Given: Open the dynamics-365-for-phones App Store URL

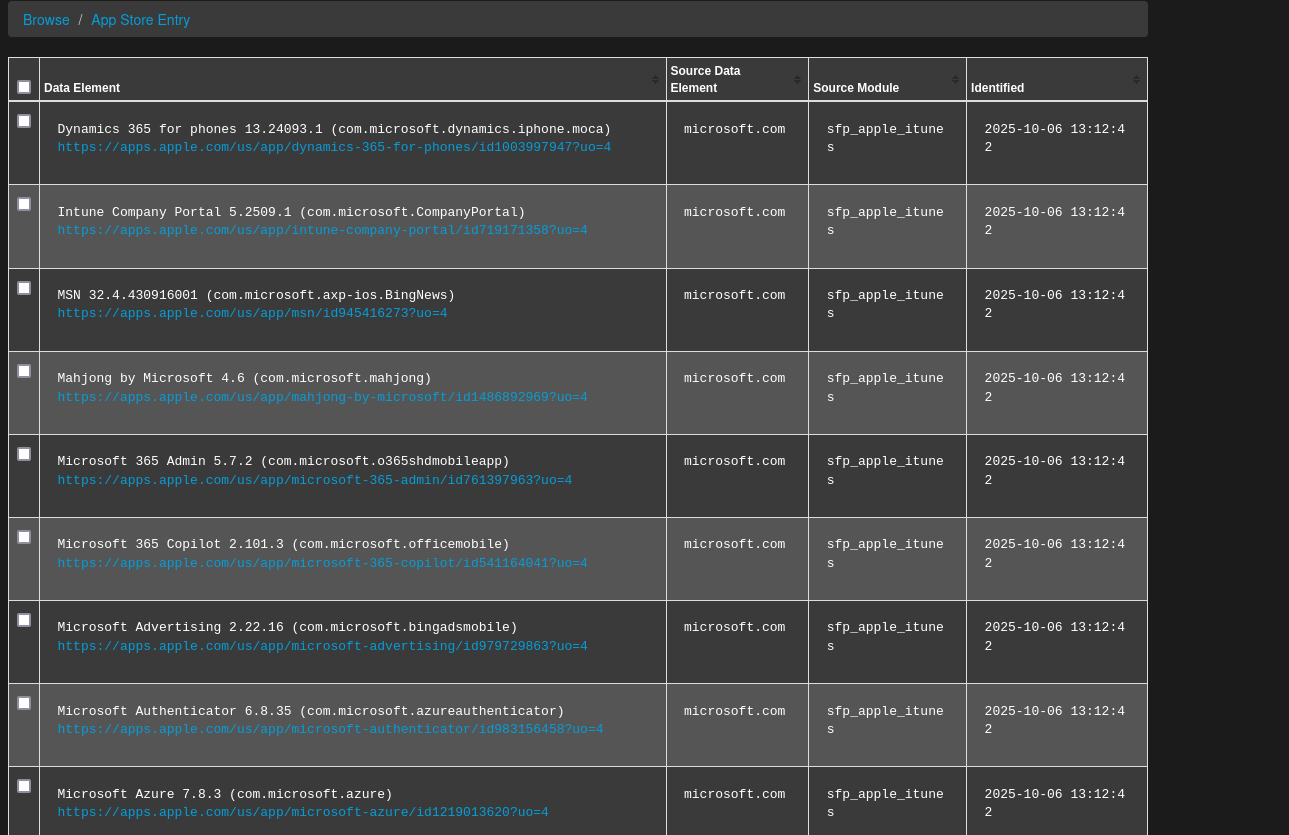Looking at the screenshot, I should click(334, 148).
